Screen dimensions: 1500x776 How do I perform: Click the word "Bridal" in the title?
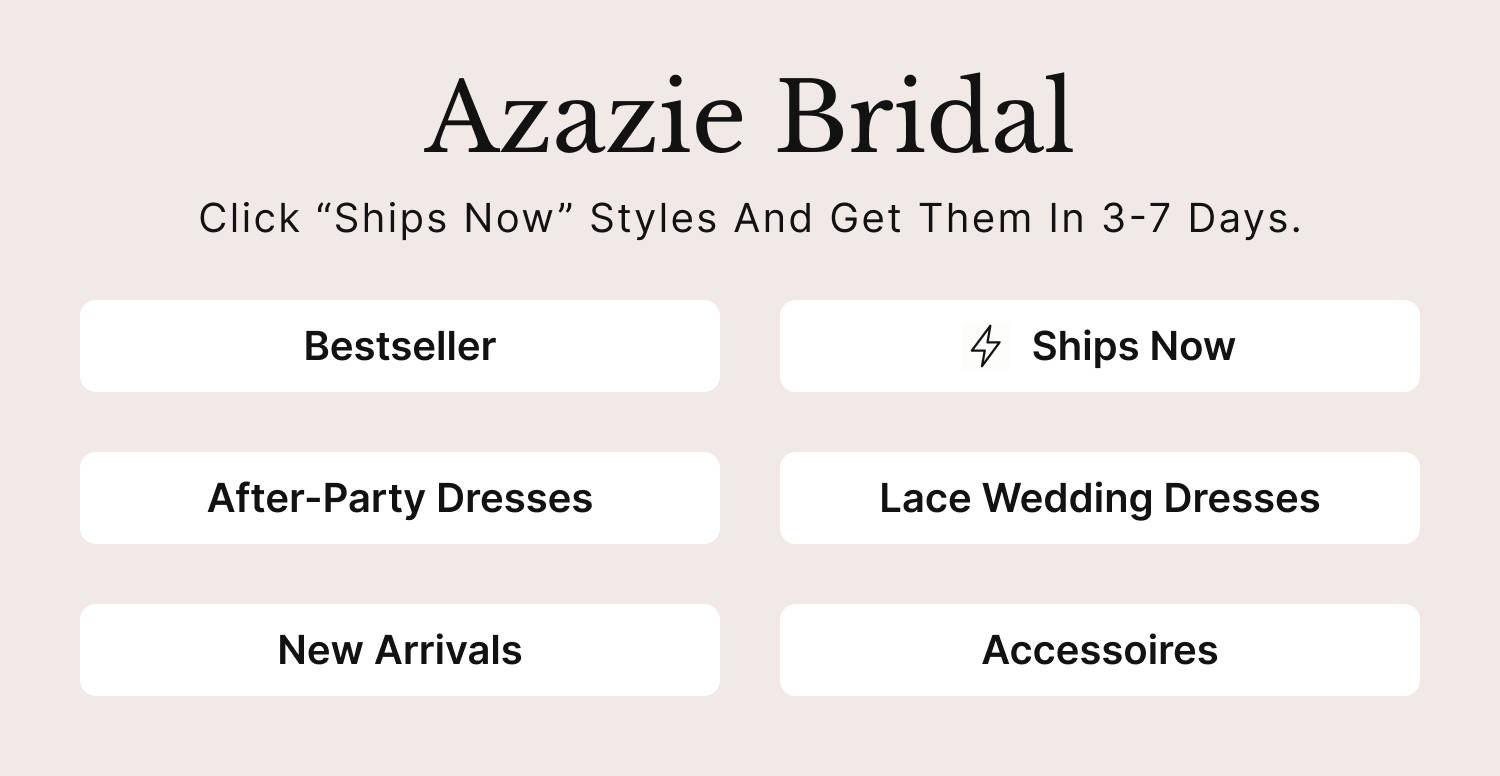(925, 118)
